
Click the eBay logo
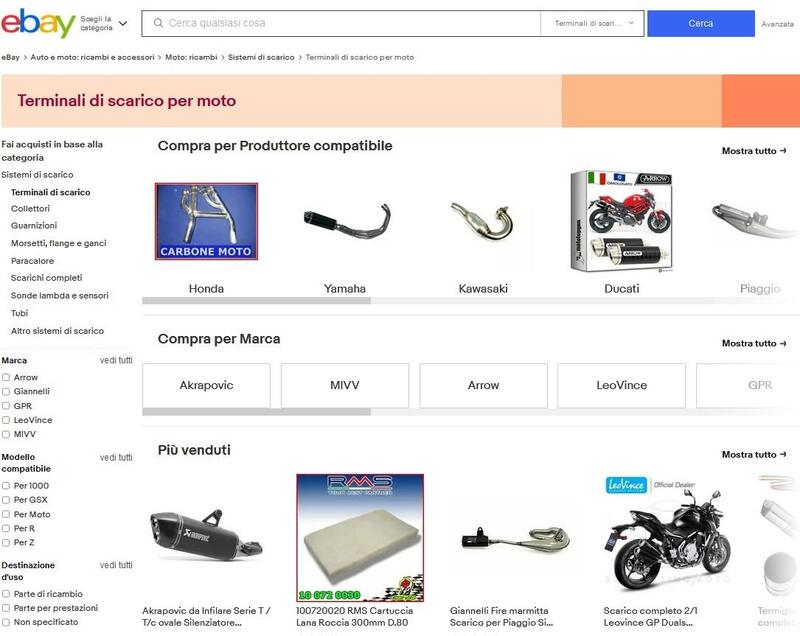38,23
